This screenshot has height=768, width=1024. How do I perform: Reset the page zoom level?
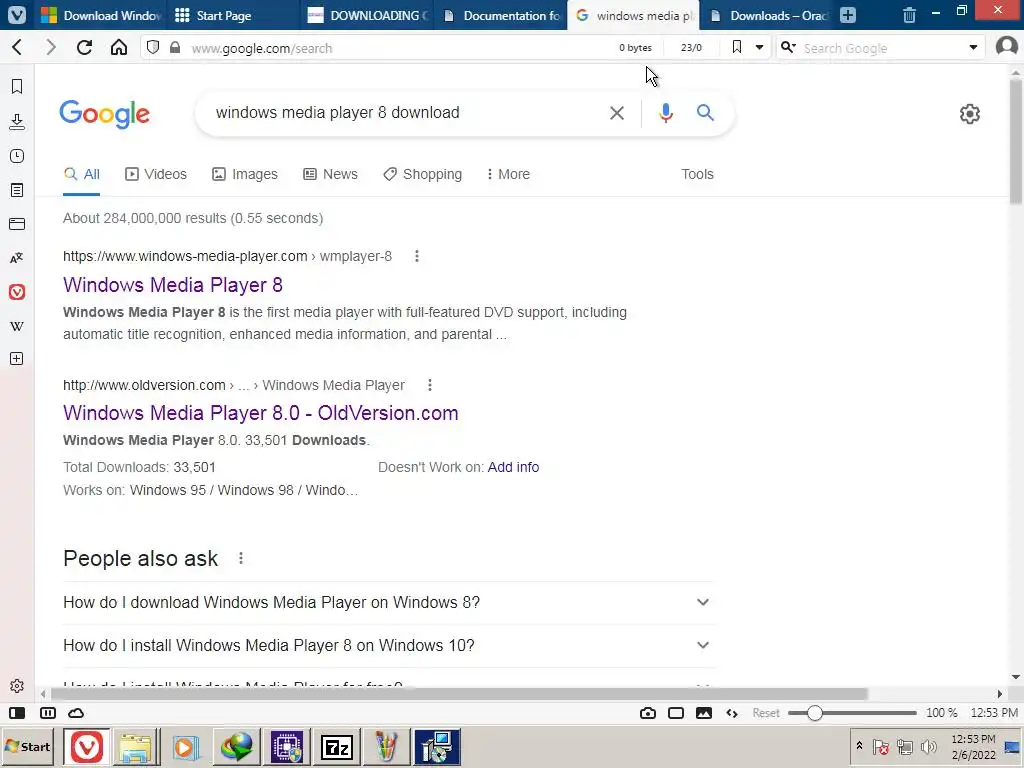coord(765,713)
